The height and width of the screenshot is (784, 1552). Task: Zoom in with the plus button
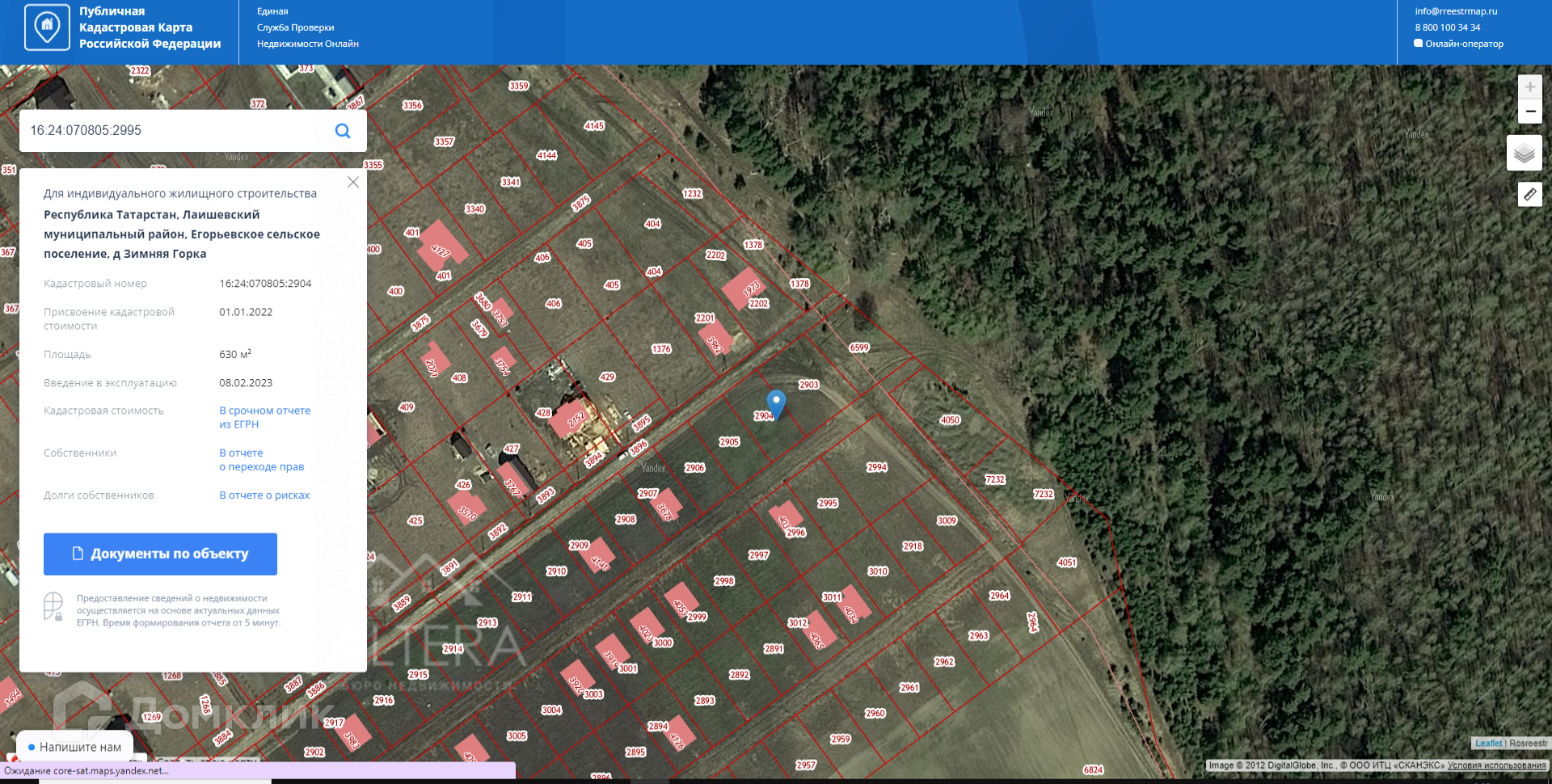point(1529,87)
